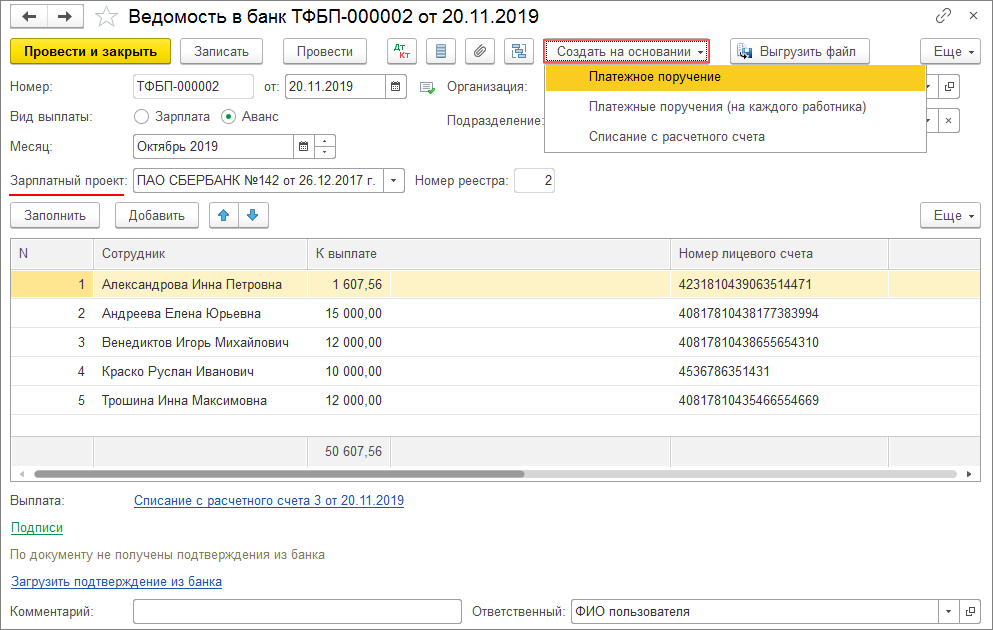Copy link with the chain icon
Viewport: 993px width, 630px height.
944,15
